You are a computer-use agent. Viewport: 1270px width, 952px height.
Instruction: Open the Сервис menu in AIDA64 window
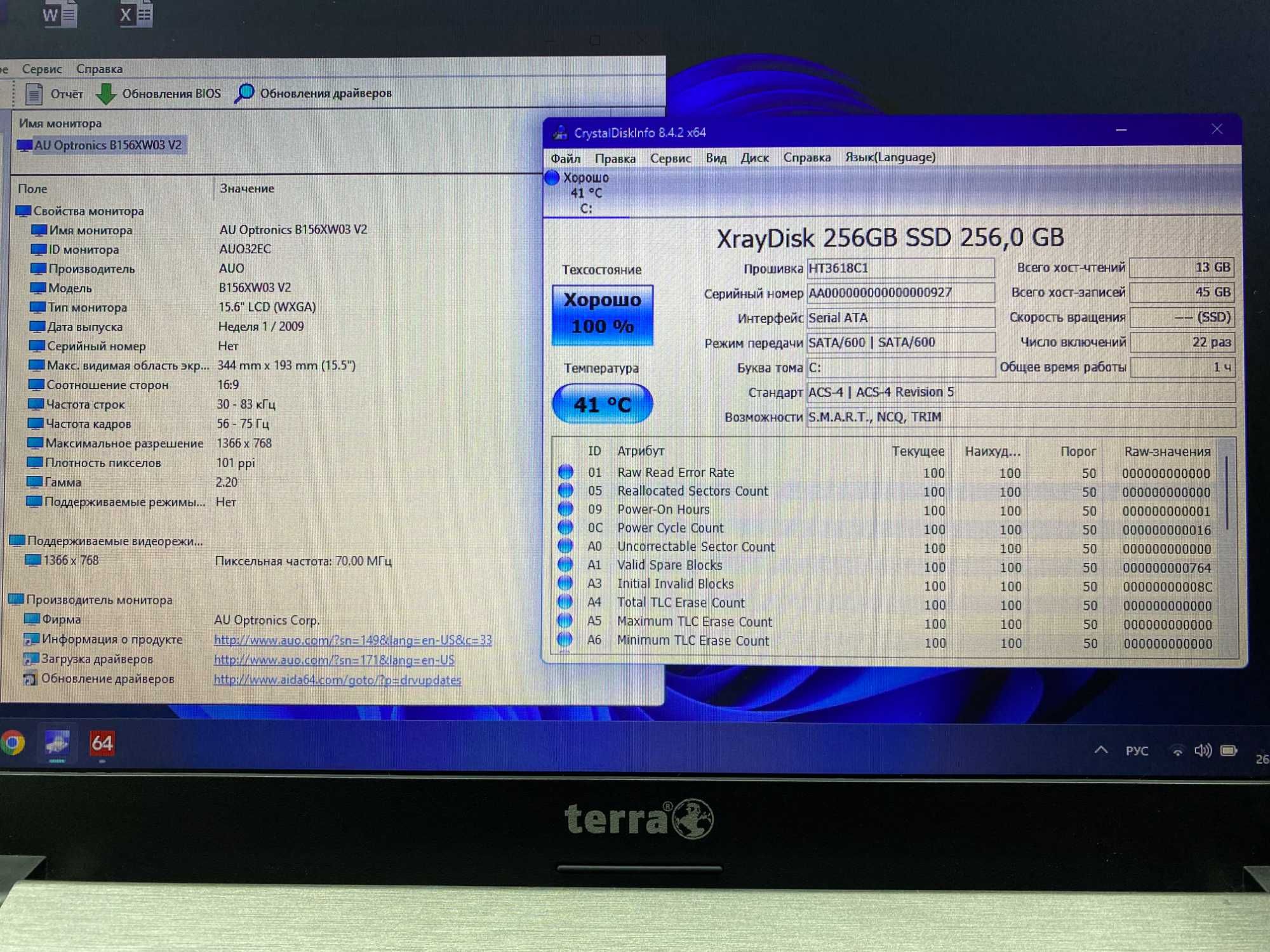[42, 69]
